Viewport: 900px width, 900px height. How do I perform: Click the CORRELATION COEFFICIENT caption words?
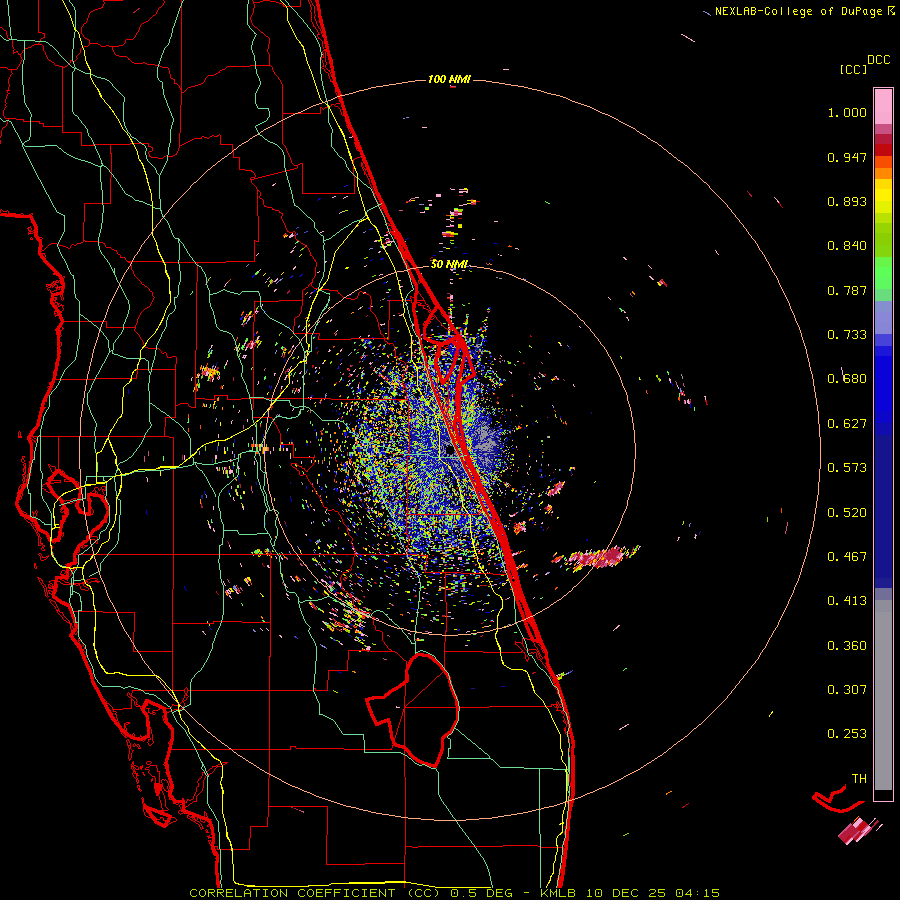[292, 893]
